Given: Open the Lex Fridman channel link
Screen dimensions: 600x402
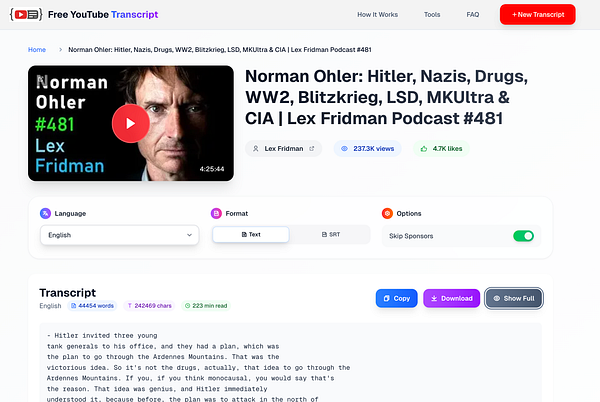Looking at the screenshot, I should (x=284, y=148).
